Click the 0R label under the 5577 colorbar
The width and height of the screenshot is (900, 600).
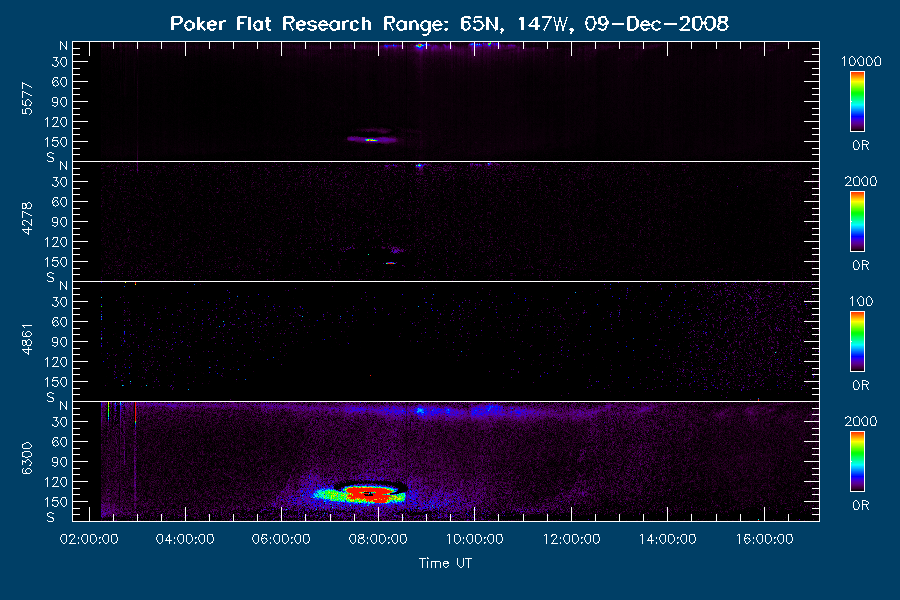[861, 146]
